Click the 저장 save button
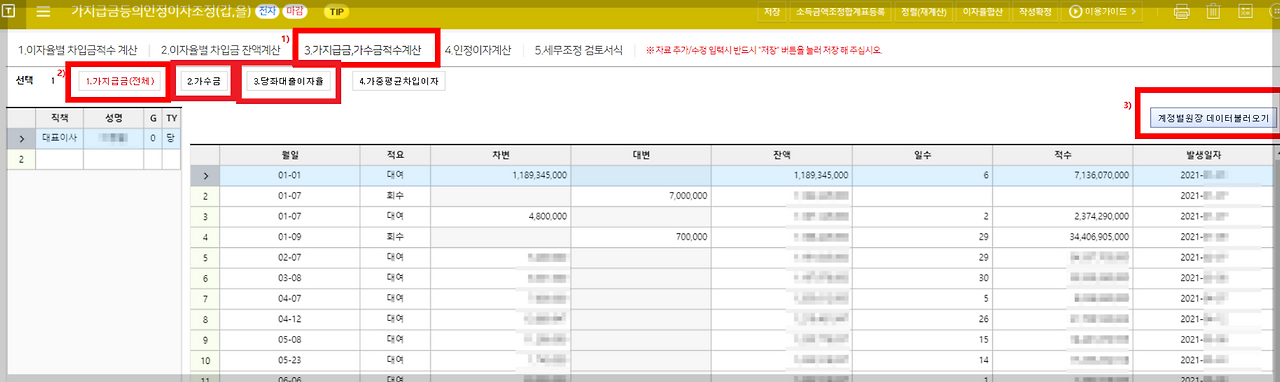Viewport: 1280px width, 382px height. (772, 12)
